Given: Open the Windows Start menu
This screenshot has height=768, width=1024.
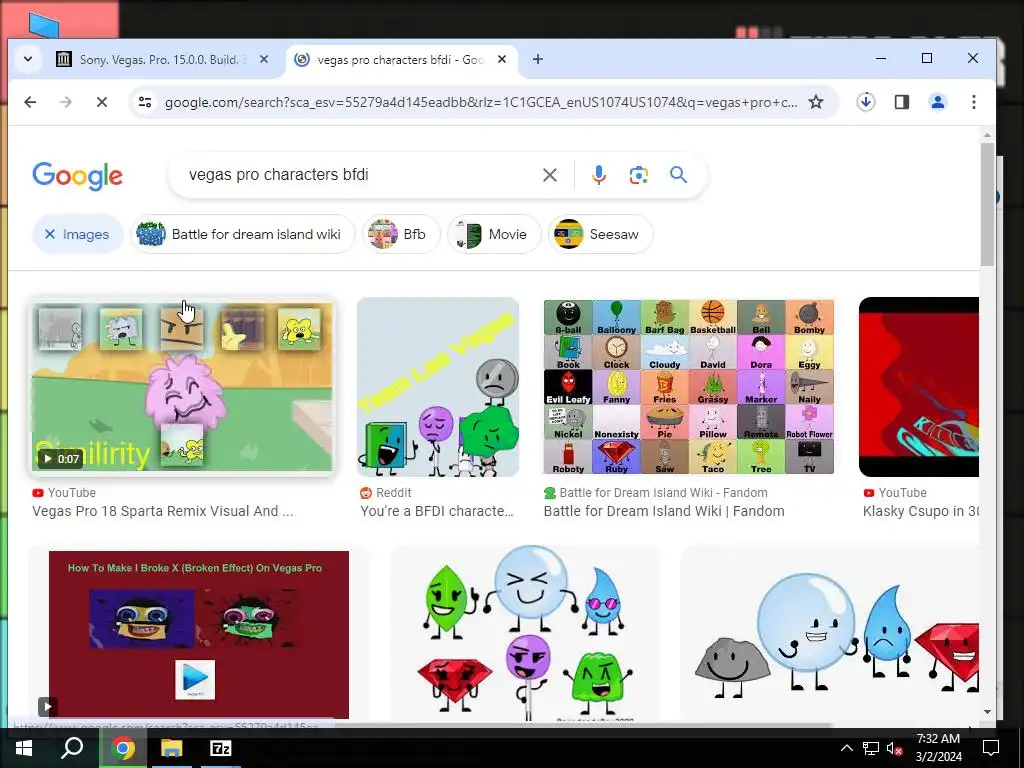Looking at the screenshot, I should pos(24,748).
